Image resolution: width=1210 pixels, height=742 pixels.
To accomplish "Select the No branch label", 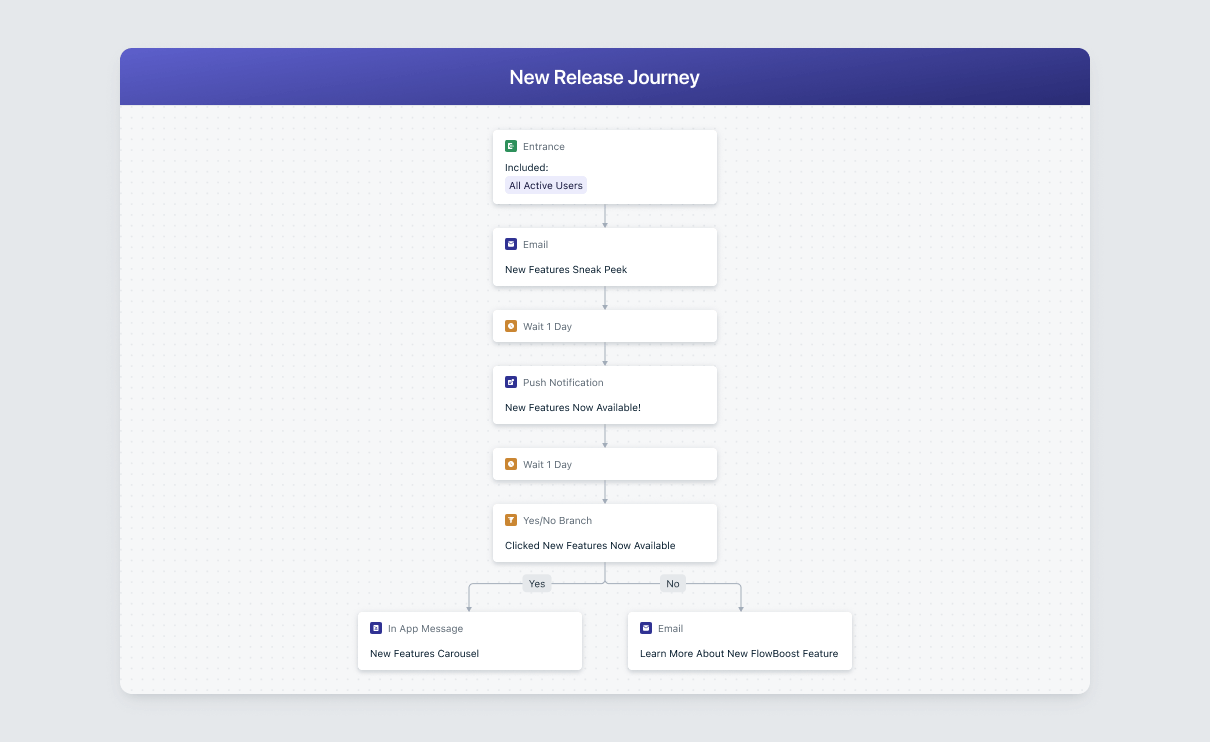I will tap(673, 583).
